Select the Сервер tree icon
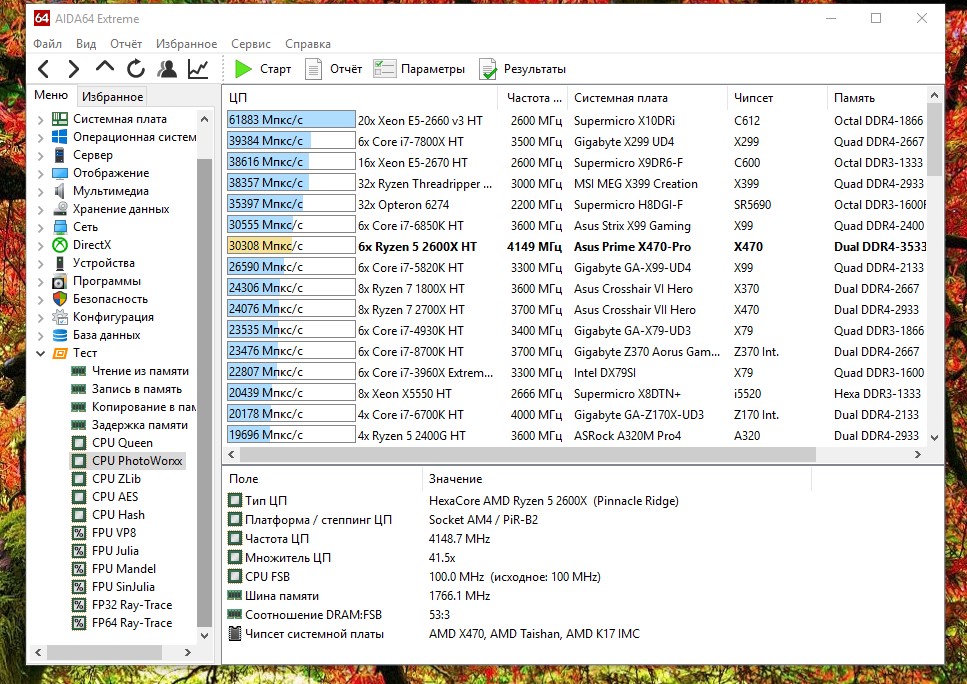Screen dimensions: 967x684 coord(60,155)
